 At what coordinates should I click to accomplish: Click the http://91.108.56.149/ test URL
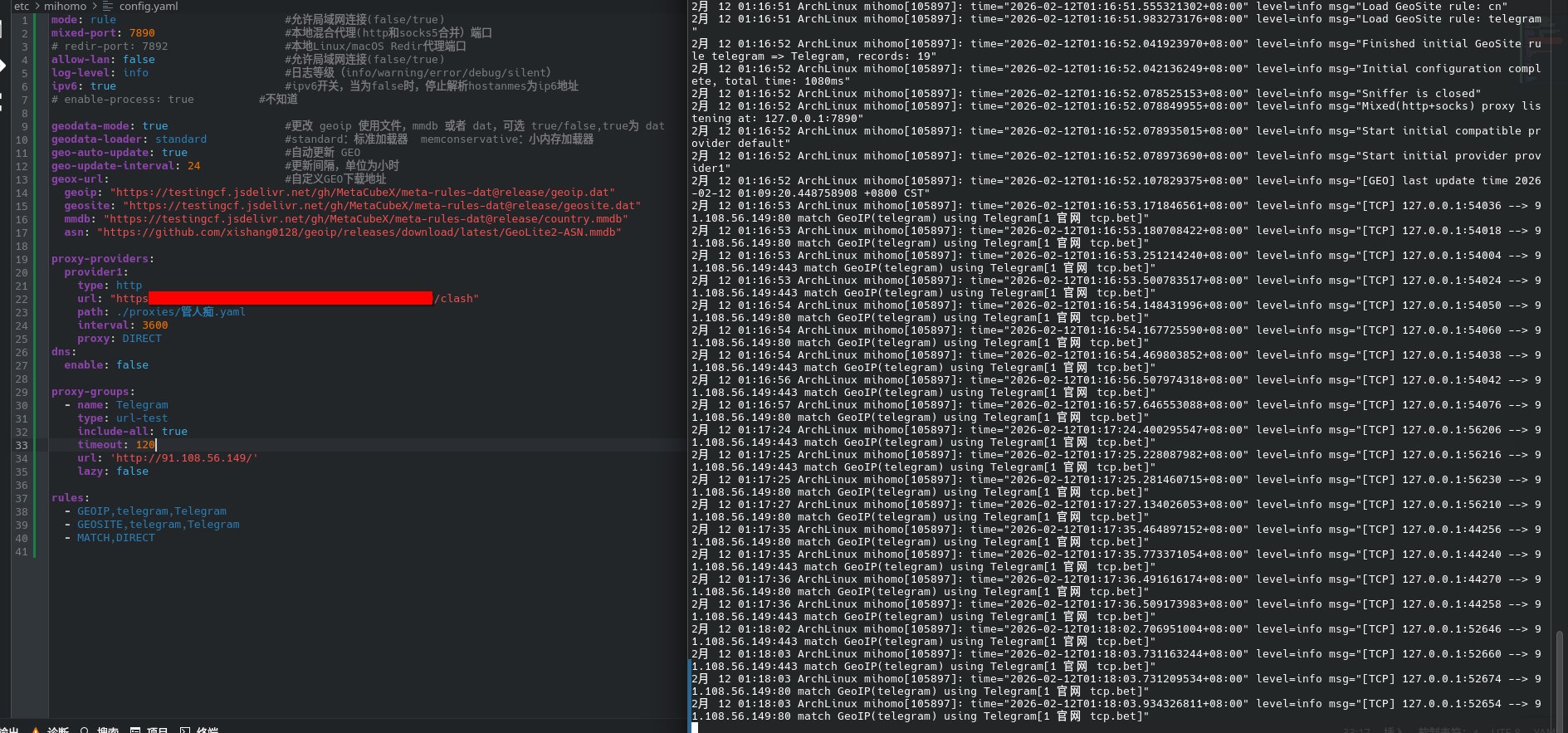(x=184, y=458)
